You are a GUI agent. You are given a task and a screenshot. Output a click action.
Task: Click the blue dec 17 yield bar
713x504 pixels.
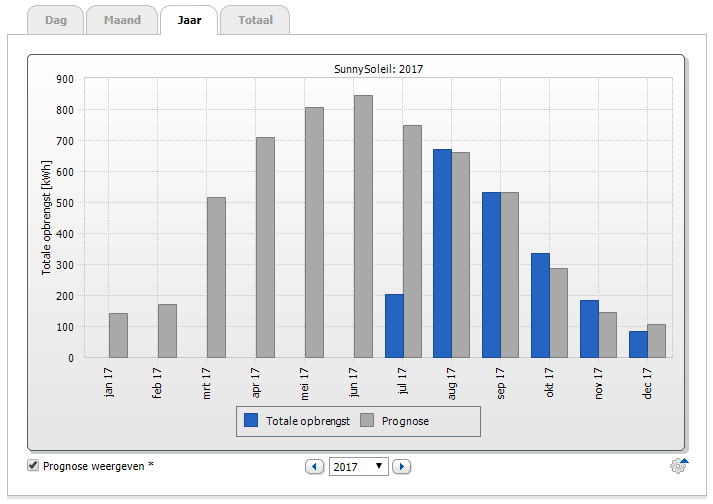click(638, 344)
